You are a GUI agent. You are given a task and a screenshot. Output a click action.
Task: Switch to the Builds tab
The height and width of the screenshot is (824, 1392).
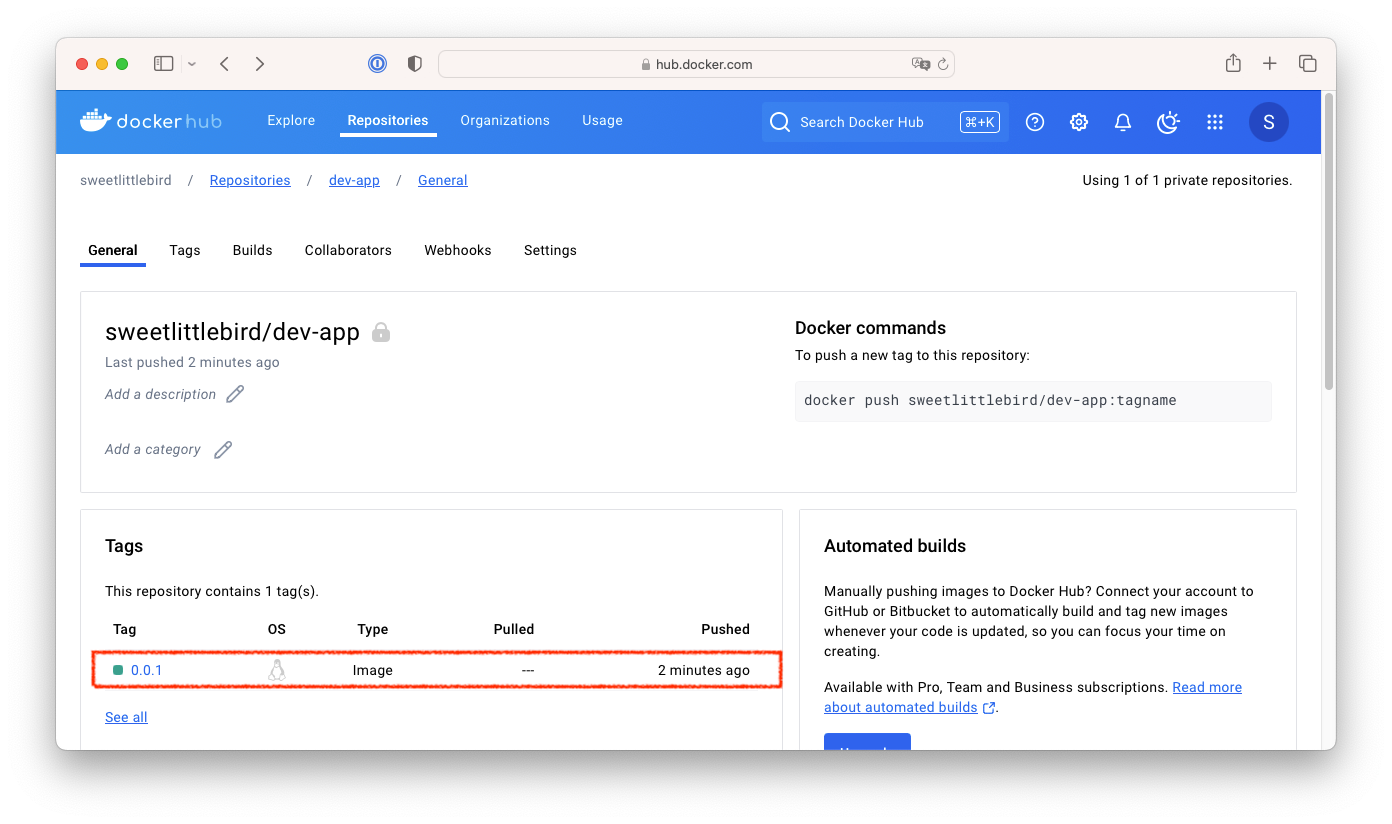coord(253,250)
